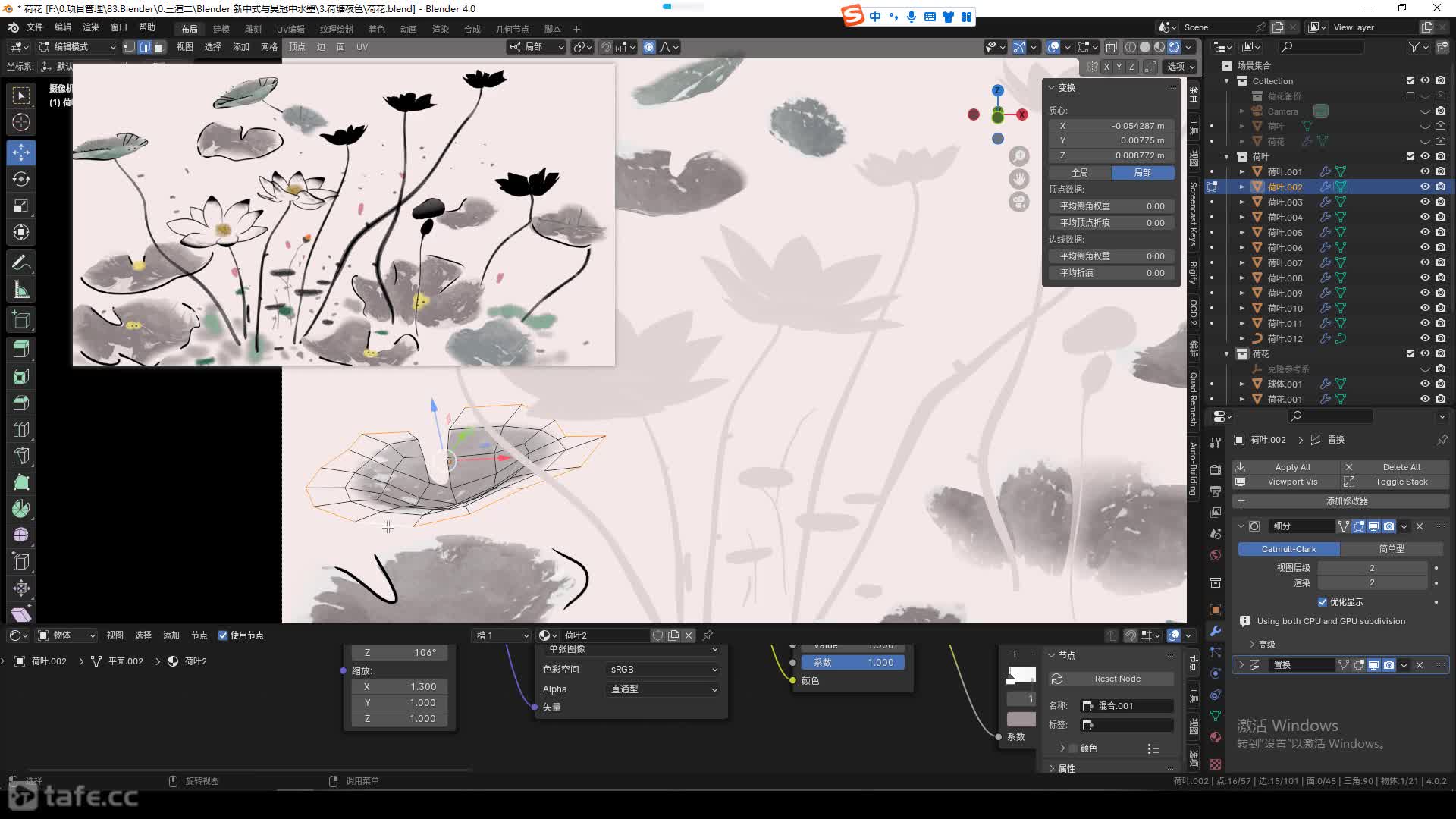Uncheck the 使用节点 checkbox

pyautogui.click(x=223, y=635)
